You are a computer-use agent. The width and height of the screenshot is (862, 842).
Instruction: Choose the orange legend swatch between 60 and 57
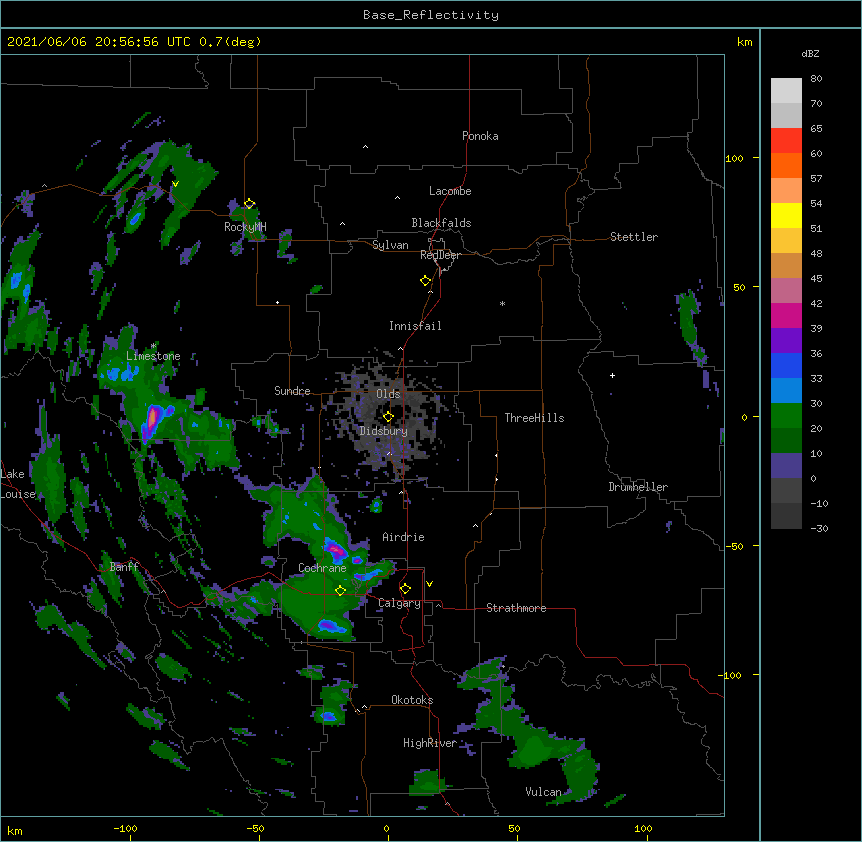pos(786,165)
